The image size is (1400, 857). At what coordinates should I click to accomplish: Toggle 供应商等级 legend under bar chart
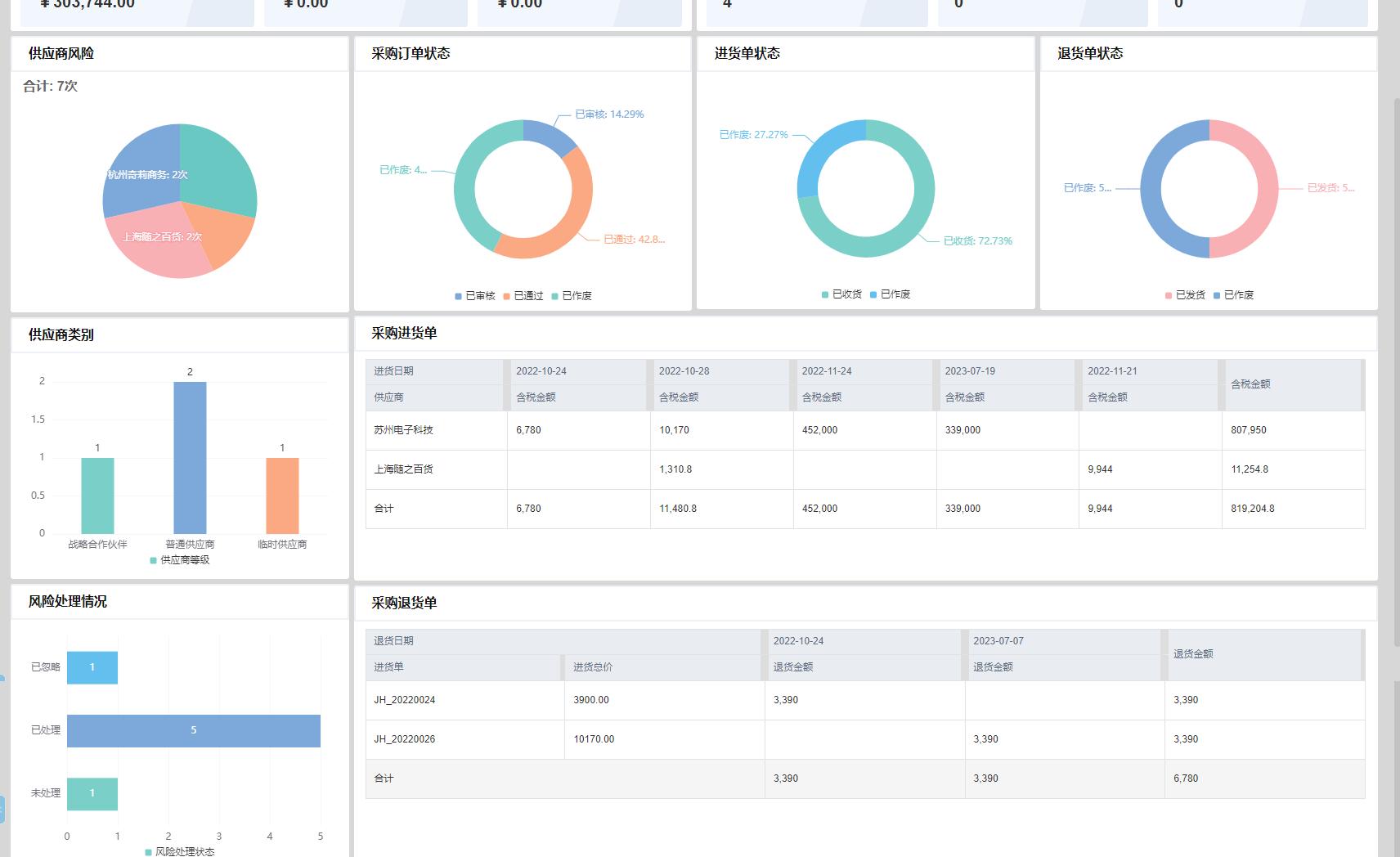pos(180,560)
